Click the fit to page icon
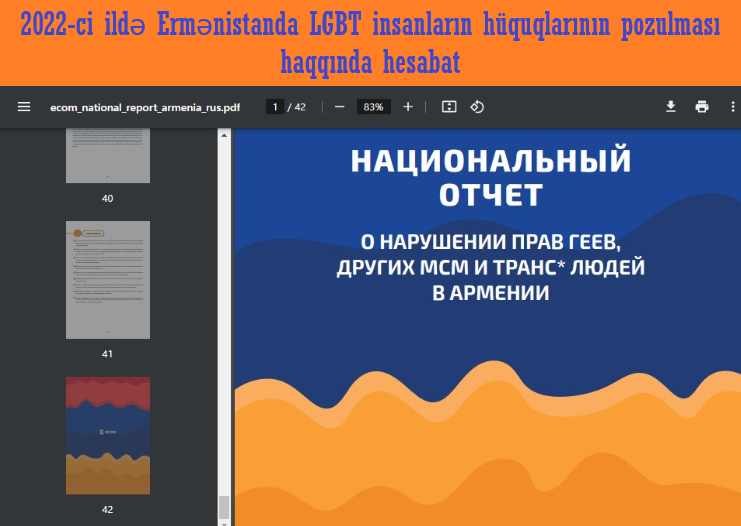This screenshot has height=526, width=741. coord(449,107)
